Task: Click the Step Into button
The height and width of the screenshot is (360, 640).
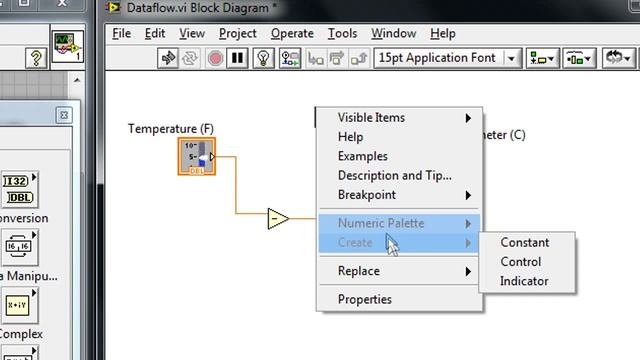Action: tap(316, 59)
